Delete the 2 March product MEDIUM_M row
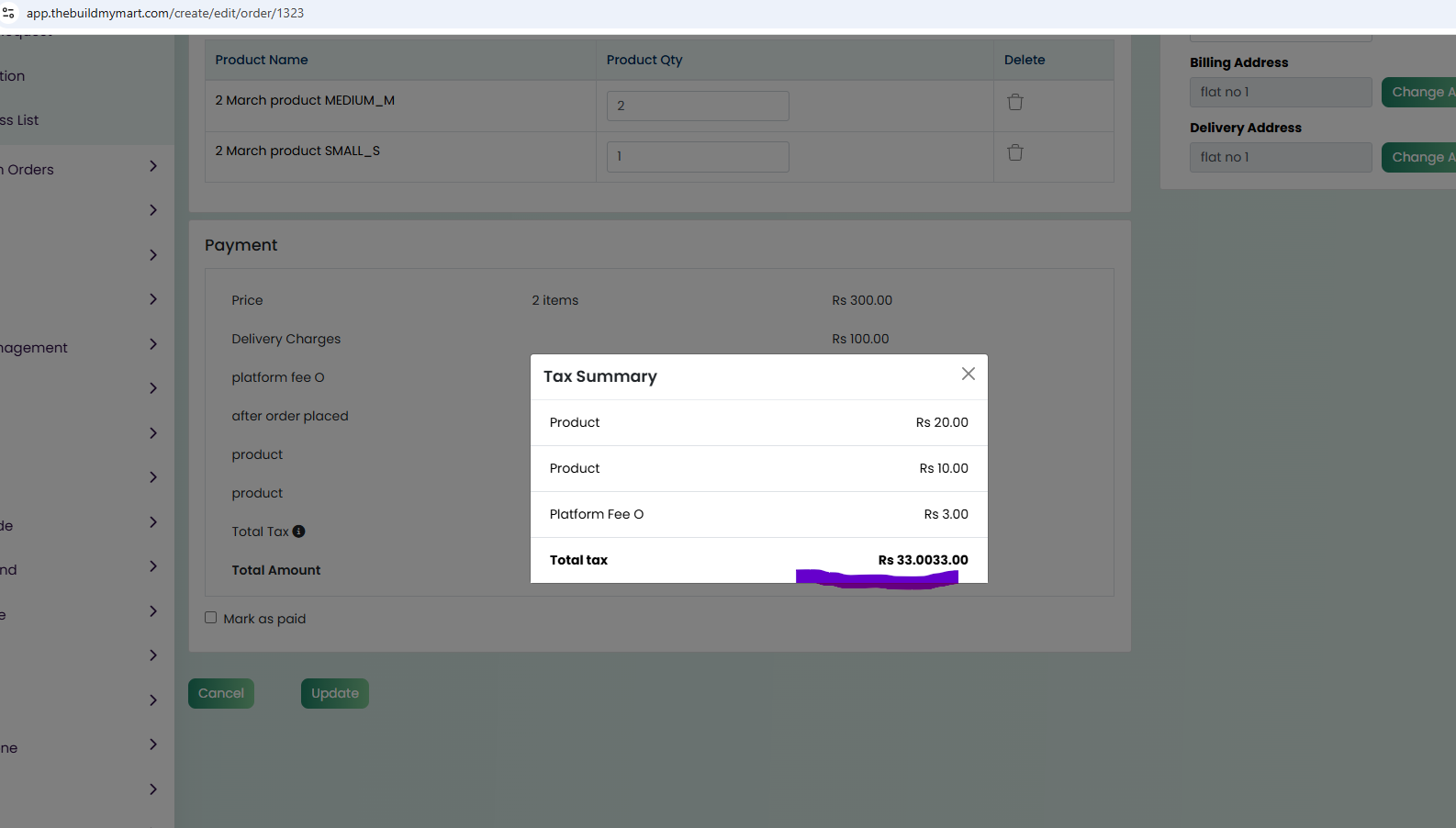Viewport: 1456px width, 828px height. [x=1015, y=102]
